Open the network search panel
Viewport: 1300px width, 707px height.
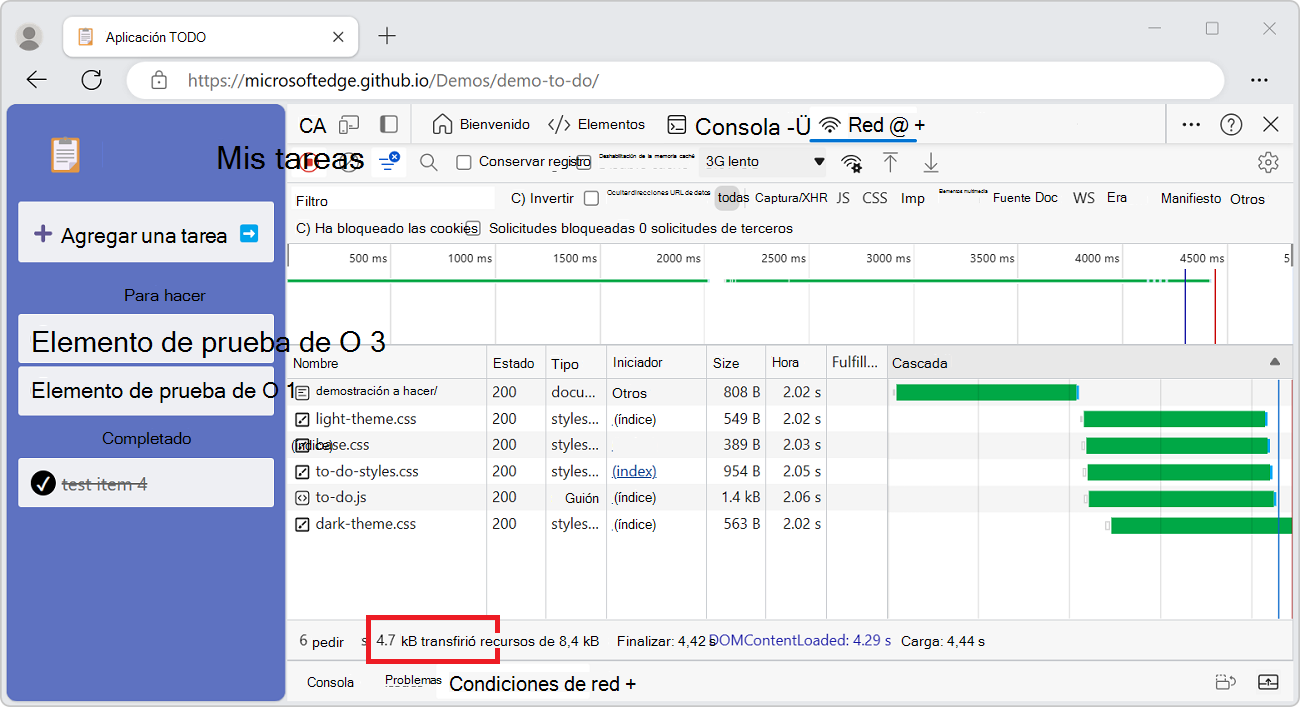point(428,161)
